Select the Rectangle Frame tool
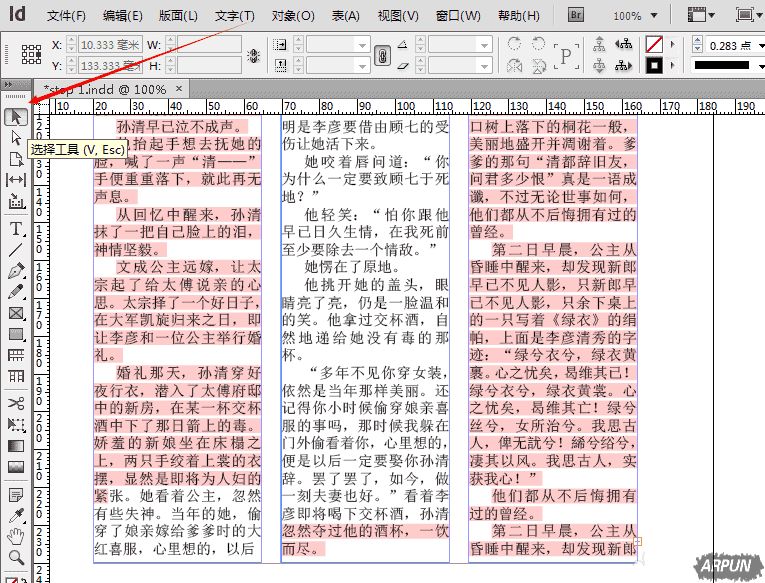Viewport: 765px width, 583px height. pyautogui.click(x=16, y=313)
